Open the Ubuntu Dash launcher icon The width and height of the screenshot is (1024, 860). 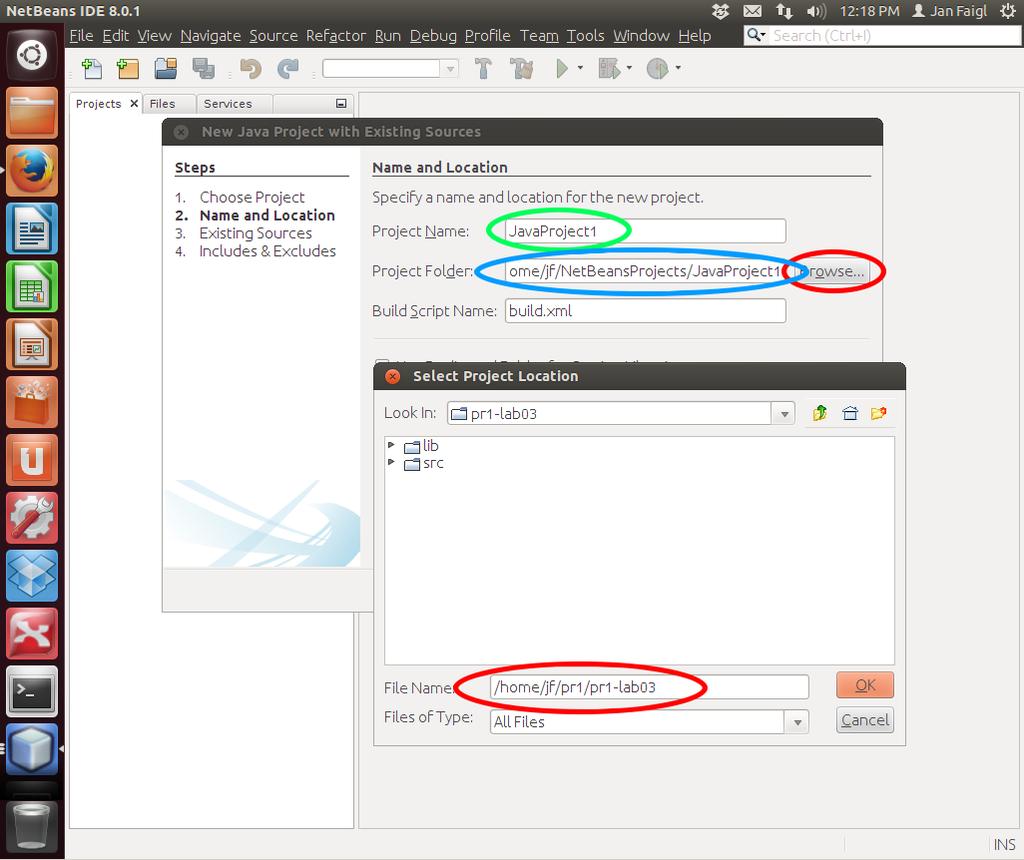32,55
